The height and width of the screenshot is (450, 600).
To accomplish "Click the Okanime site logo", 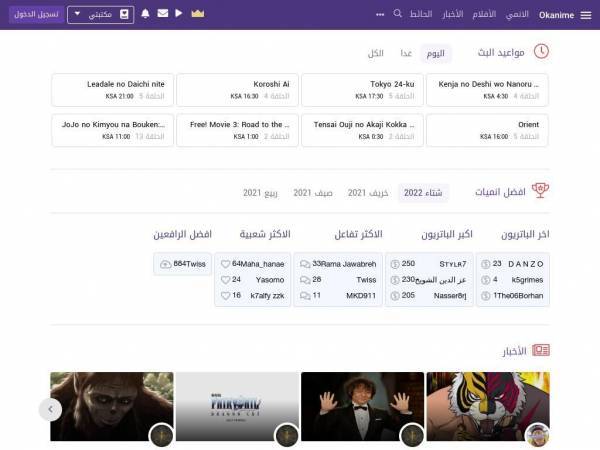I will click(x=556, y=15).
